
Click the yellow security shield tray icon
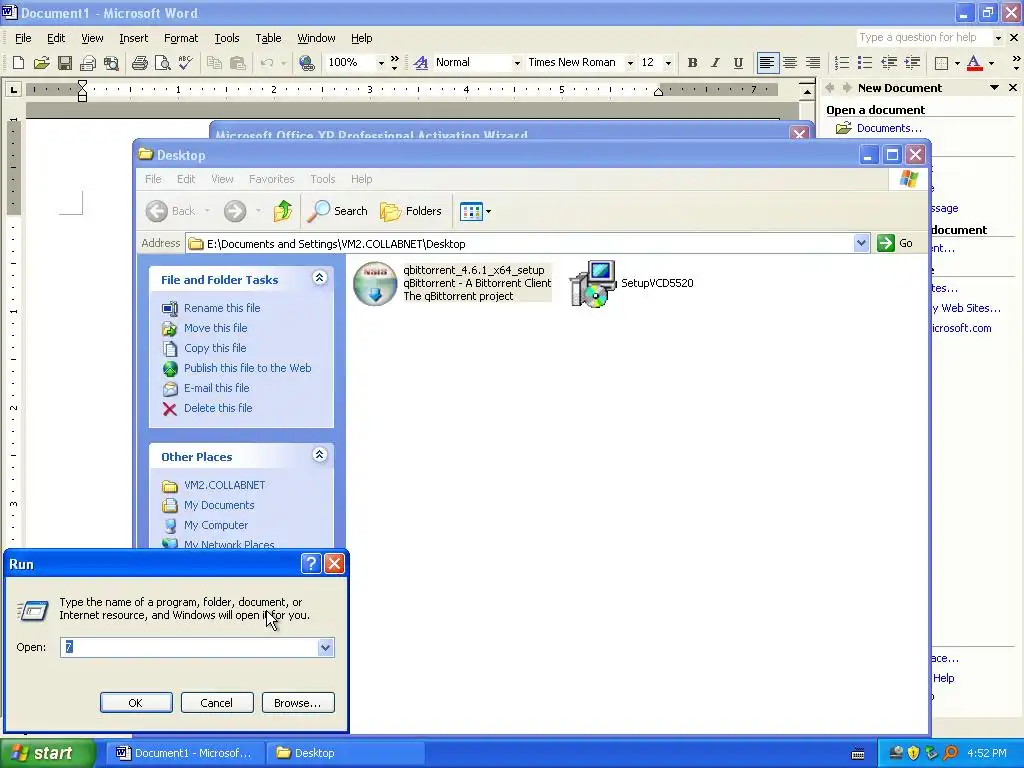point(913,753)
